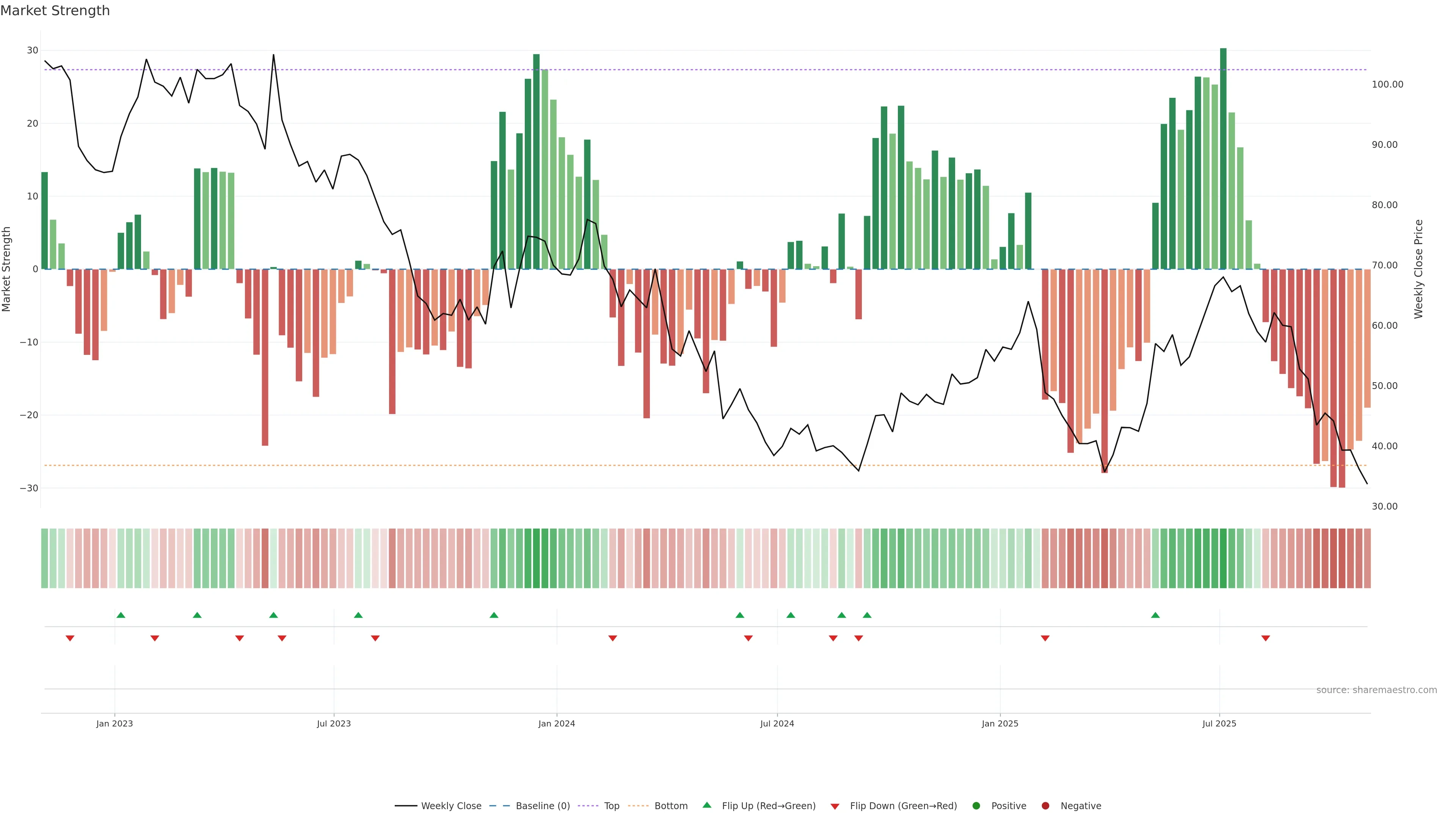1456x819 pixels.
Task: Click Flip Down red triangle legend icon
Action: pos(835,806)
